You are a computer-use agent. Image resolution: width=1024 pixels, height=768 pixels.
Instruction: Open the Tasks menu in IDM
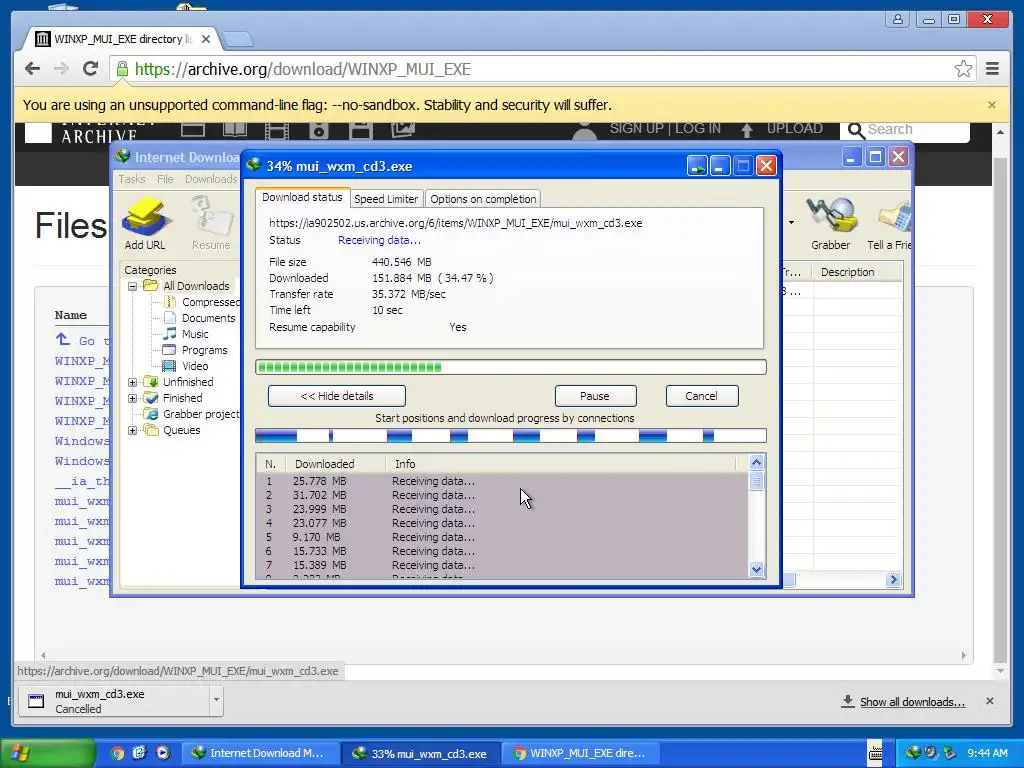point(132,179)
